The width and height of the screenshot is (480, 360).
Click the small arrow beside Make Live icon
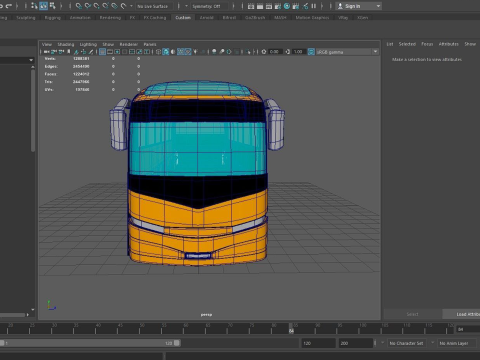[x=131, y=6]
